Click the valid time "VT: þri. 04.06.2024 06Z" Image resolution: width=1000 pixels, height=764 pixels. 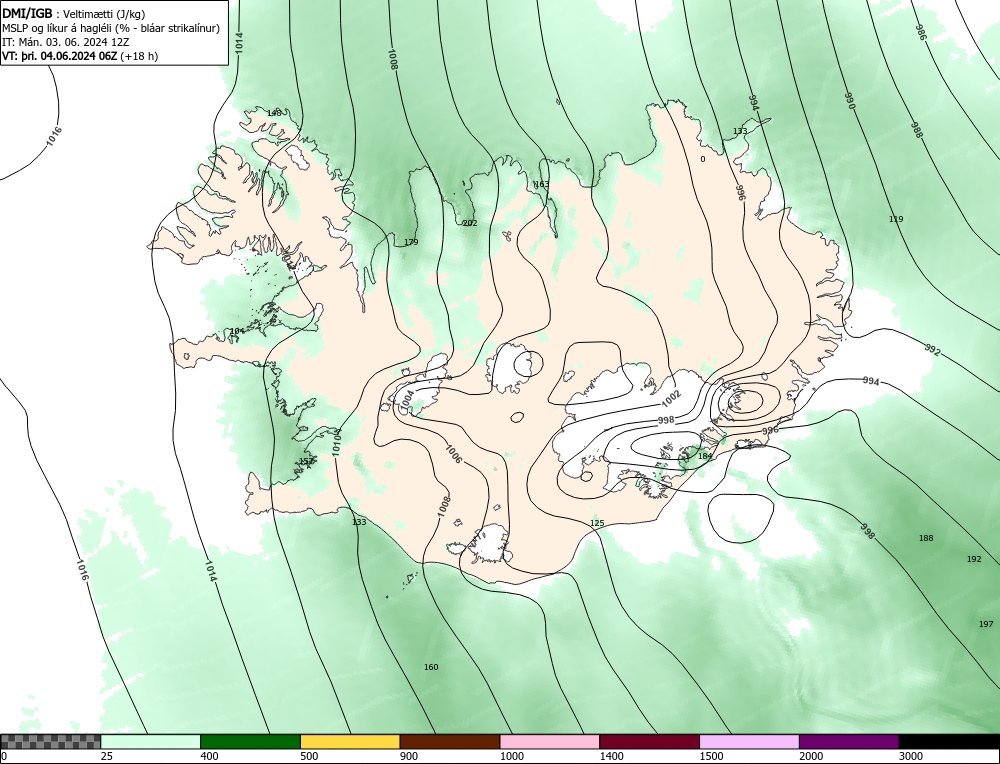59,56
